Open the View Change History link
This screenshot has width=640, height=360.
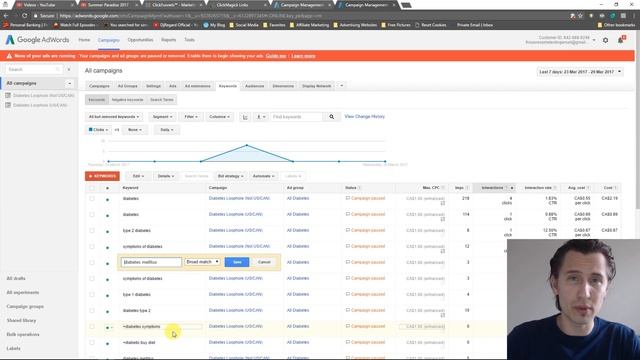tap(364, 117)
